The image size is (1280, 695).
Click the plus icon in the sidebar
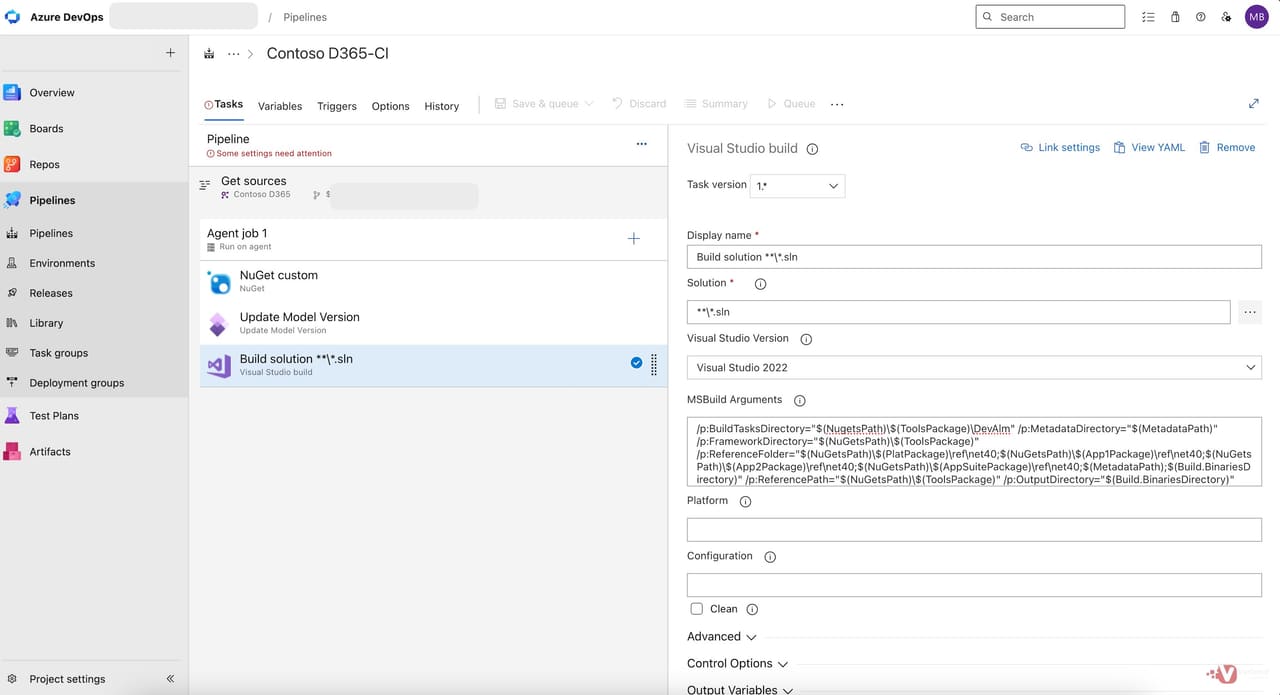click(170, 53)
